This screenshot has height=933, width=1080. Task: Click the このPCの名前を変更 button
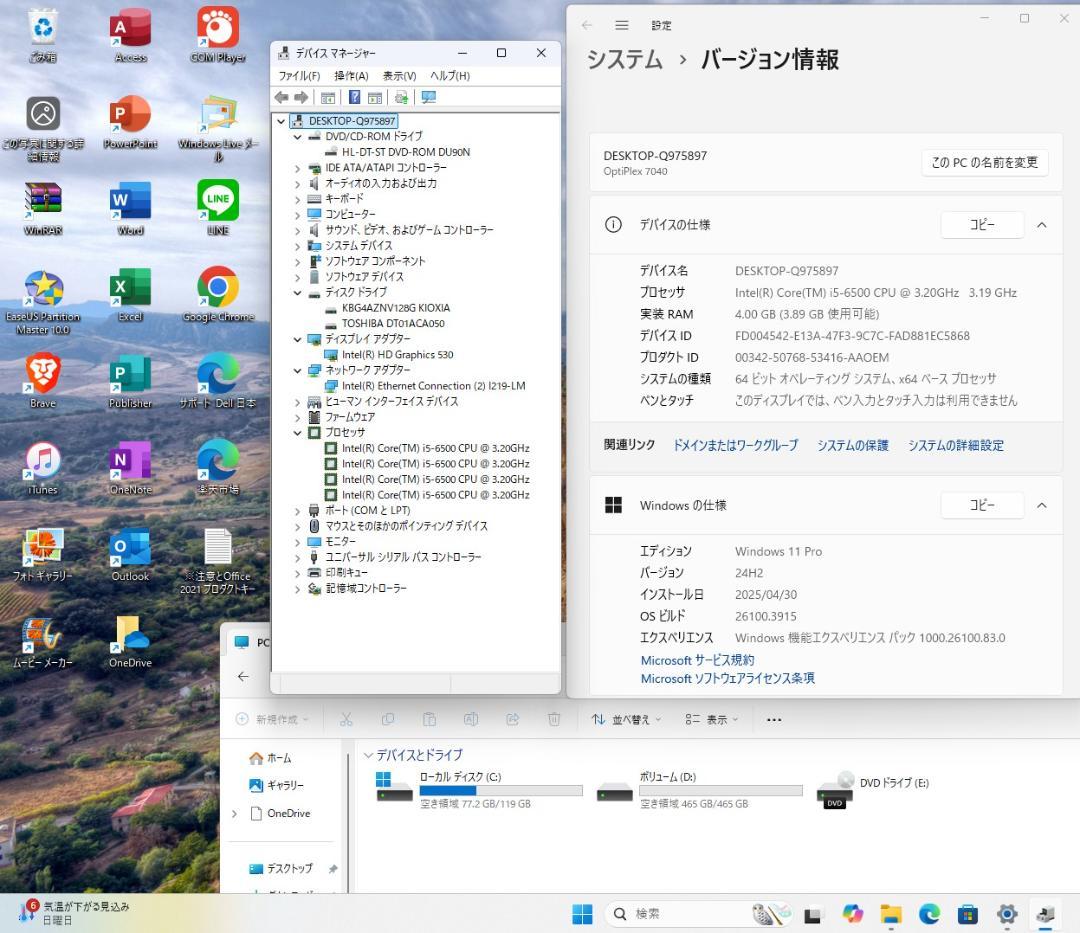(x=984, y=162)
